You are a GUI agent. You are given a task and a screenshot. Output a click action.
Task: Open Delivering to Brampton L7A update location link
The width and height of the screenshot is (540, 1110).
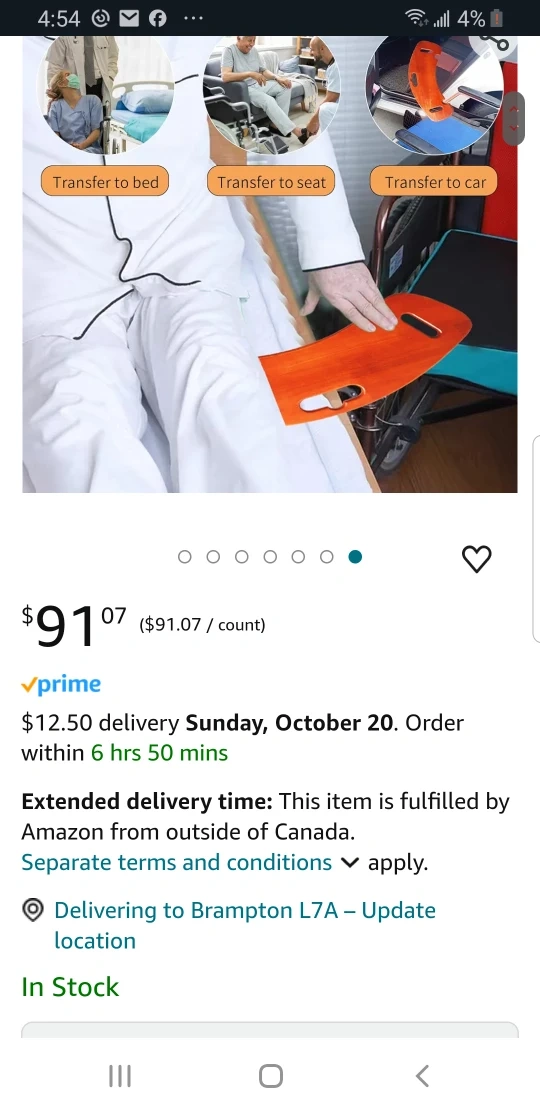(245, 925)
